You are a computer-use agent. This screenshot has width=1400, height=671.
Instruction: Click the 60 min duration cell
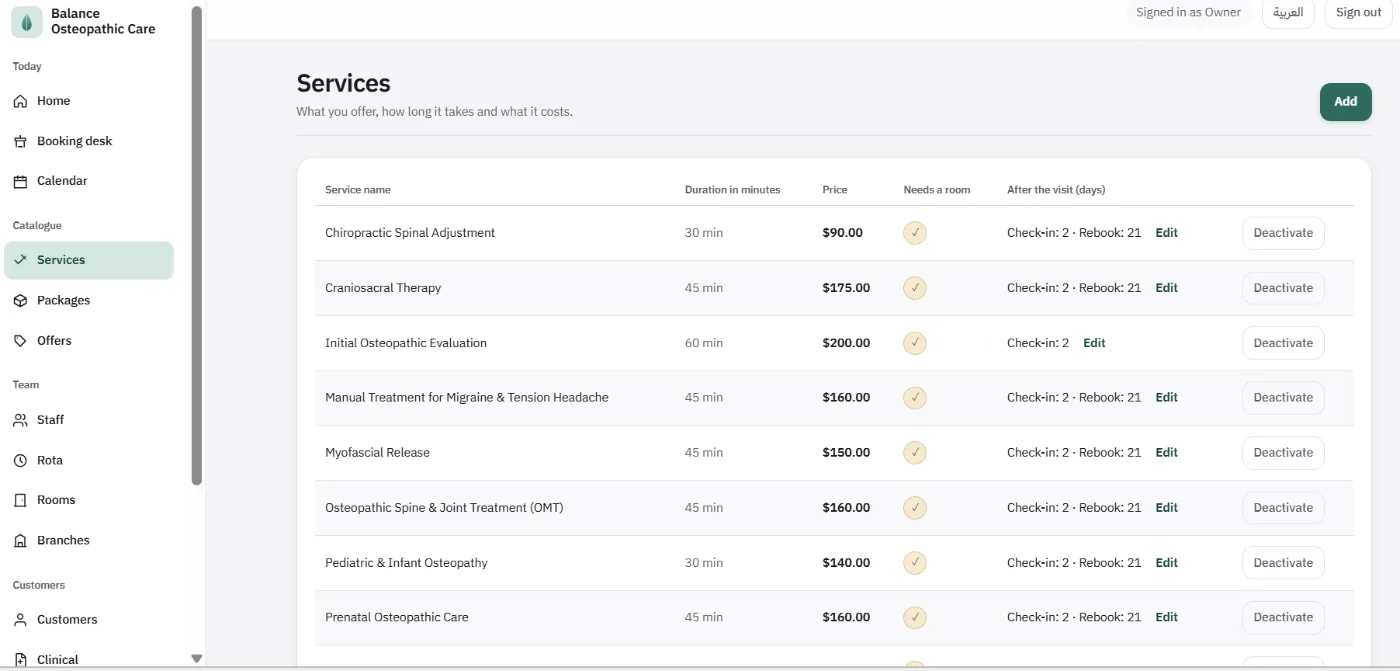click(704, 343)
